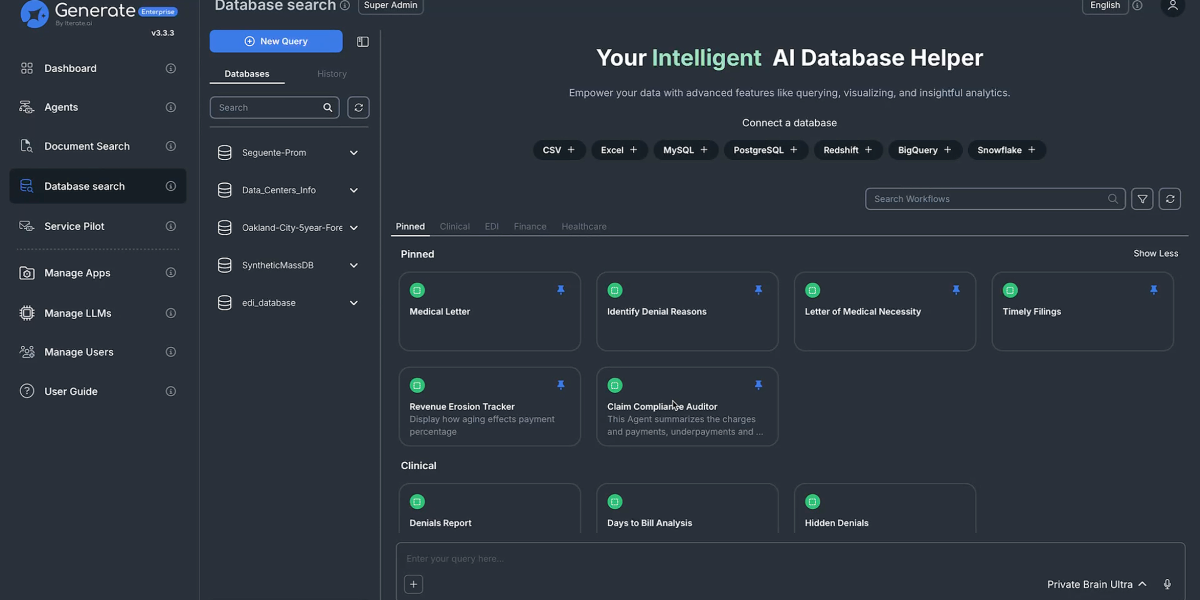This screenshot has width=1200, height=600.
Task: Click the split panel icon next to New Query
Action: [x=363, y=41]
